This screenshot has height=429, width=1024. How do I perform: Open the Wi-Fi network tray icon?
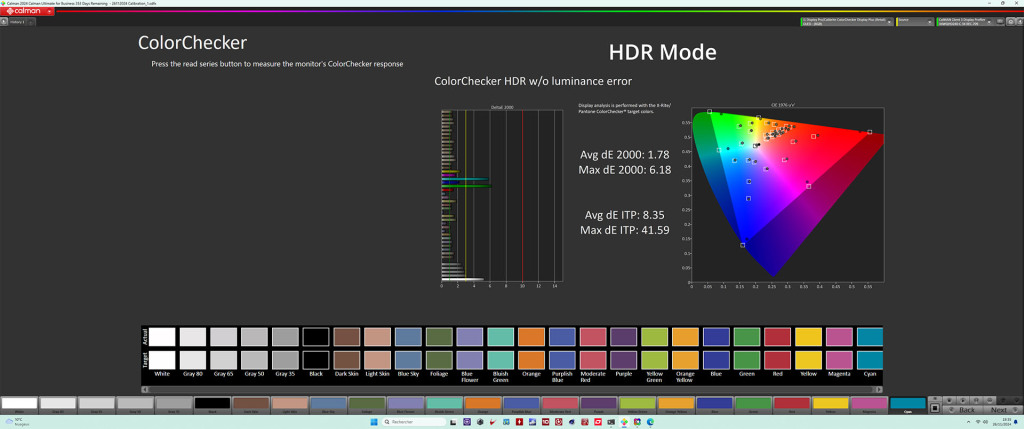pyautogui.click(x=978, y=422)
